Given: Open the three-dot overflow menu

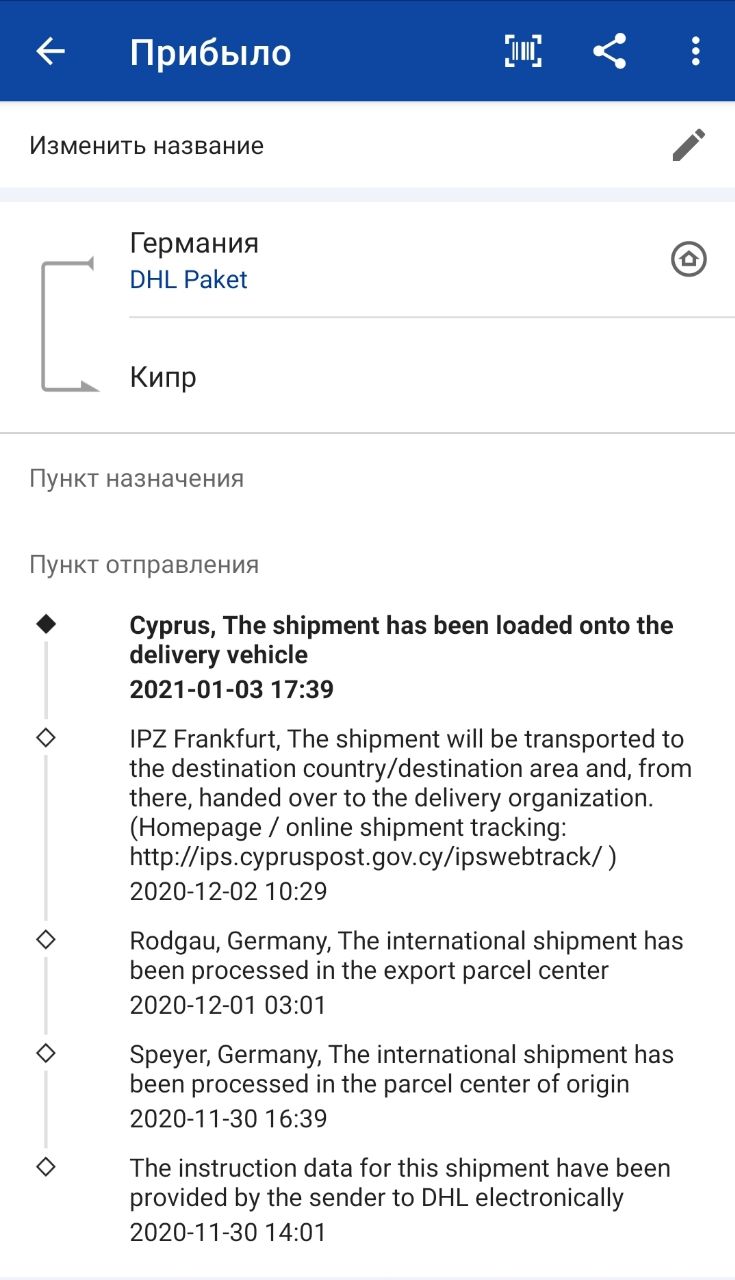Looking at the screenshot, I should point(696,52).
